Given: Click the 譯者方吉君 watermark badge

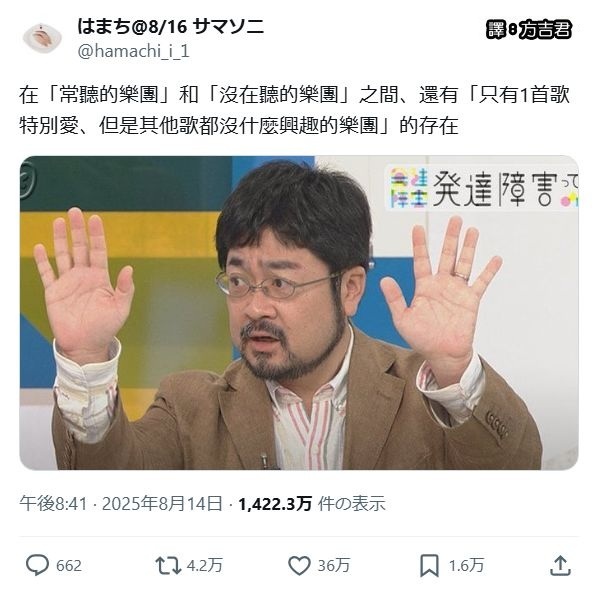Looking at the screenshot, I should [529, 29].
